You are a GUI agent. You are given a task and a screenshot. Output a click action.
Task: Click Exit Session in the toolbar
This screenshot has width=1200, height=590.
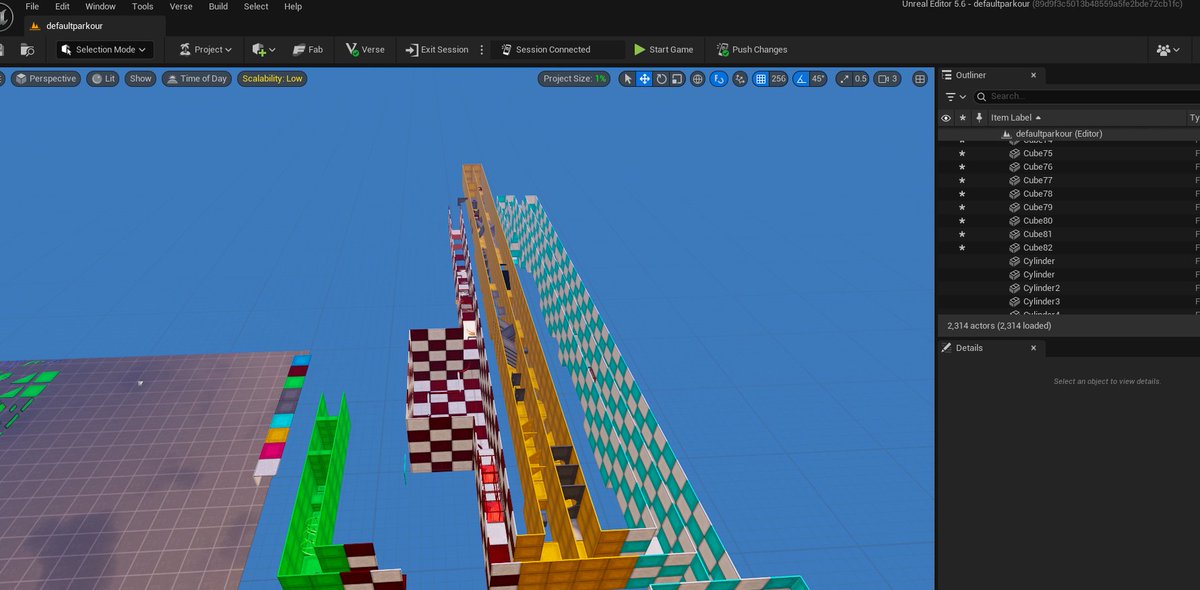point(437,49)
